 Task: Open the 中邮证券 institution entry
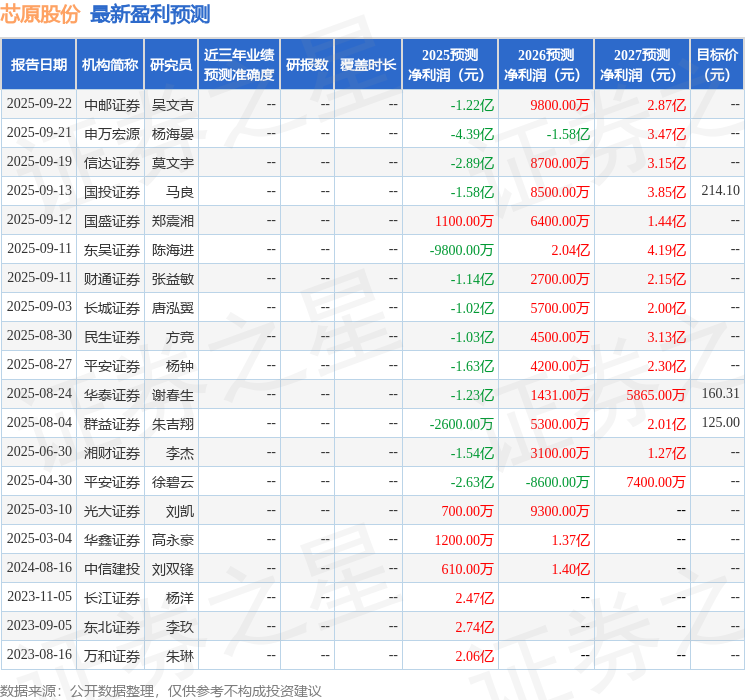(x=112, y=104)
